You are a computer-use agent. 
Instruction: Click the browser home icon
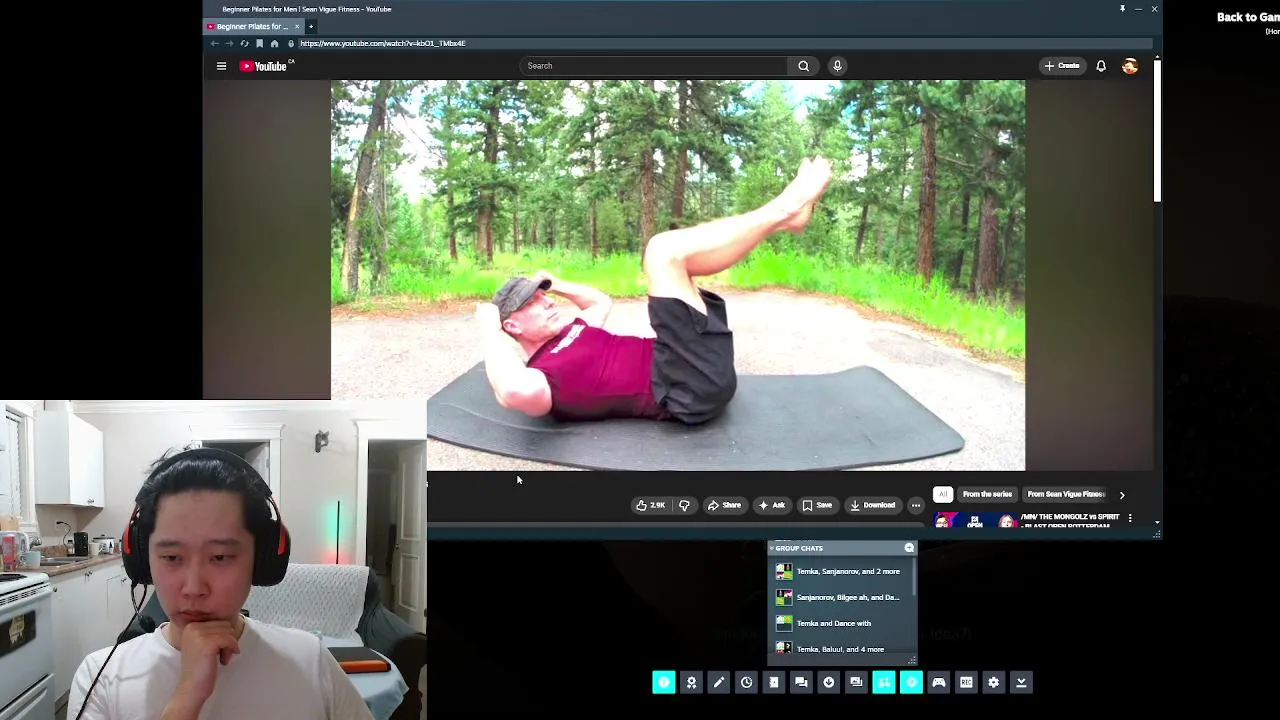(274, 44)
